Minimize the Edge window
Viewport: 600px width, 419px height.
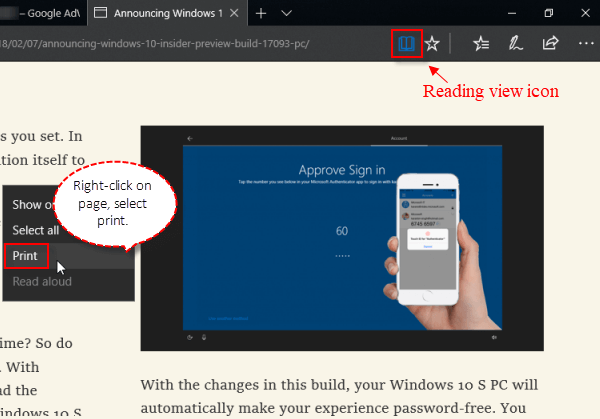coord(512,13)
